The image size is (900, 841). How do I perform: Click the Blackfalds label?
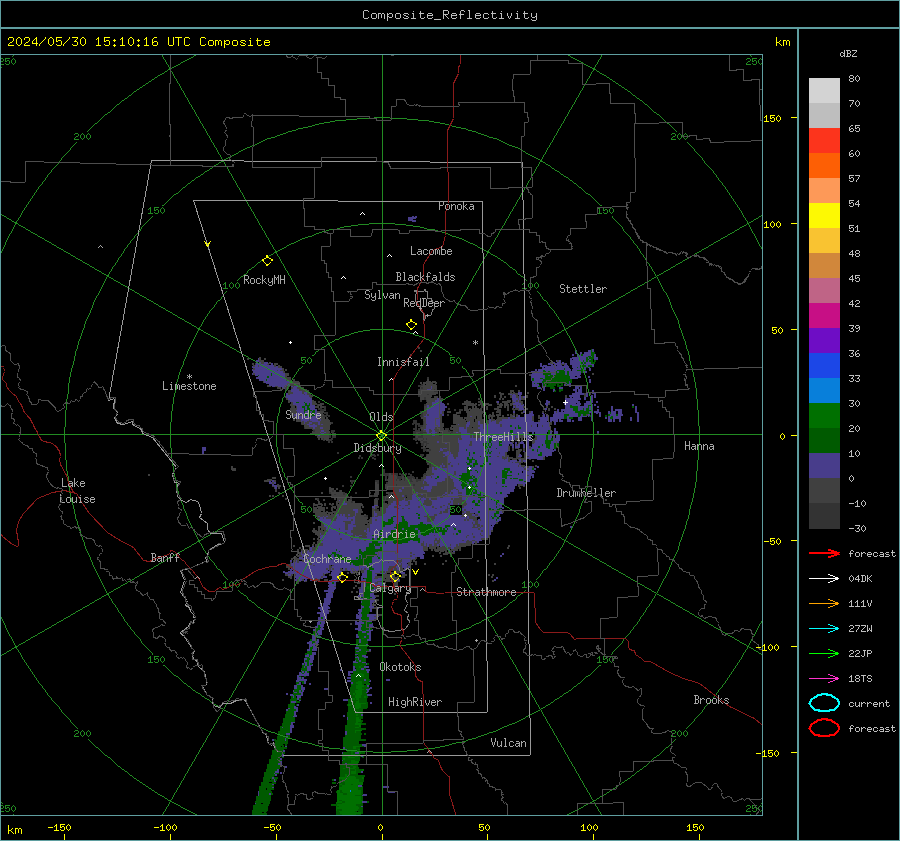tap(425, 277)
